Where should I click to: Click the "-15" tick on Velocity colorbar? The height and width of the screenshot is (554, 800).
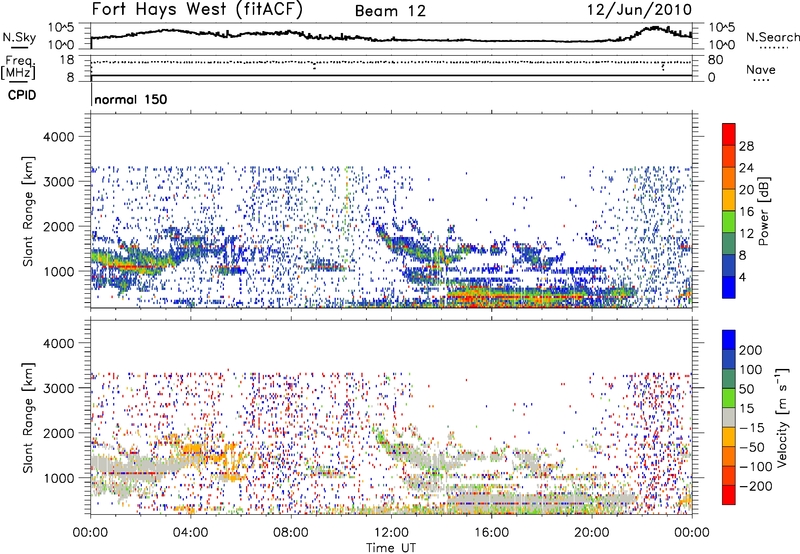click(751, 428)
